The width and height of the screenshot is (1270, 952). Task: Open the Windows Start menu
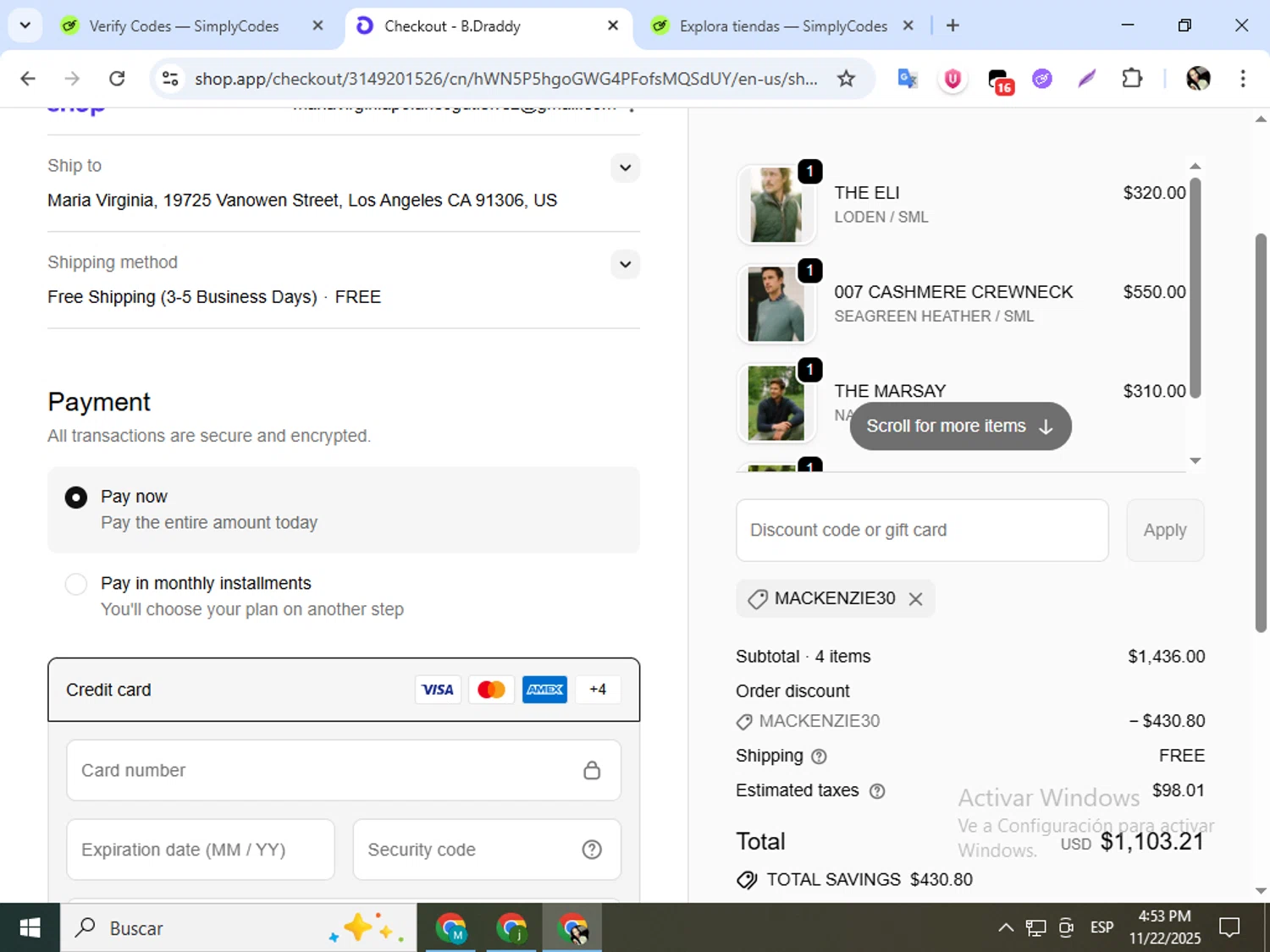point(30,928)
